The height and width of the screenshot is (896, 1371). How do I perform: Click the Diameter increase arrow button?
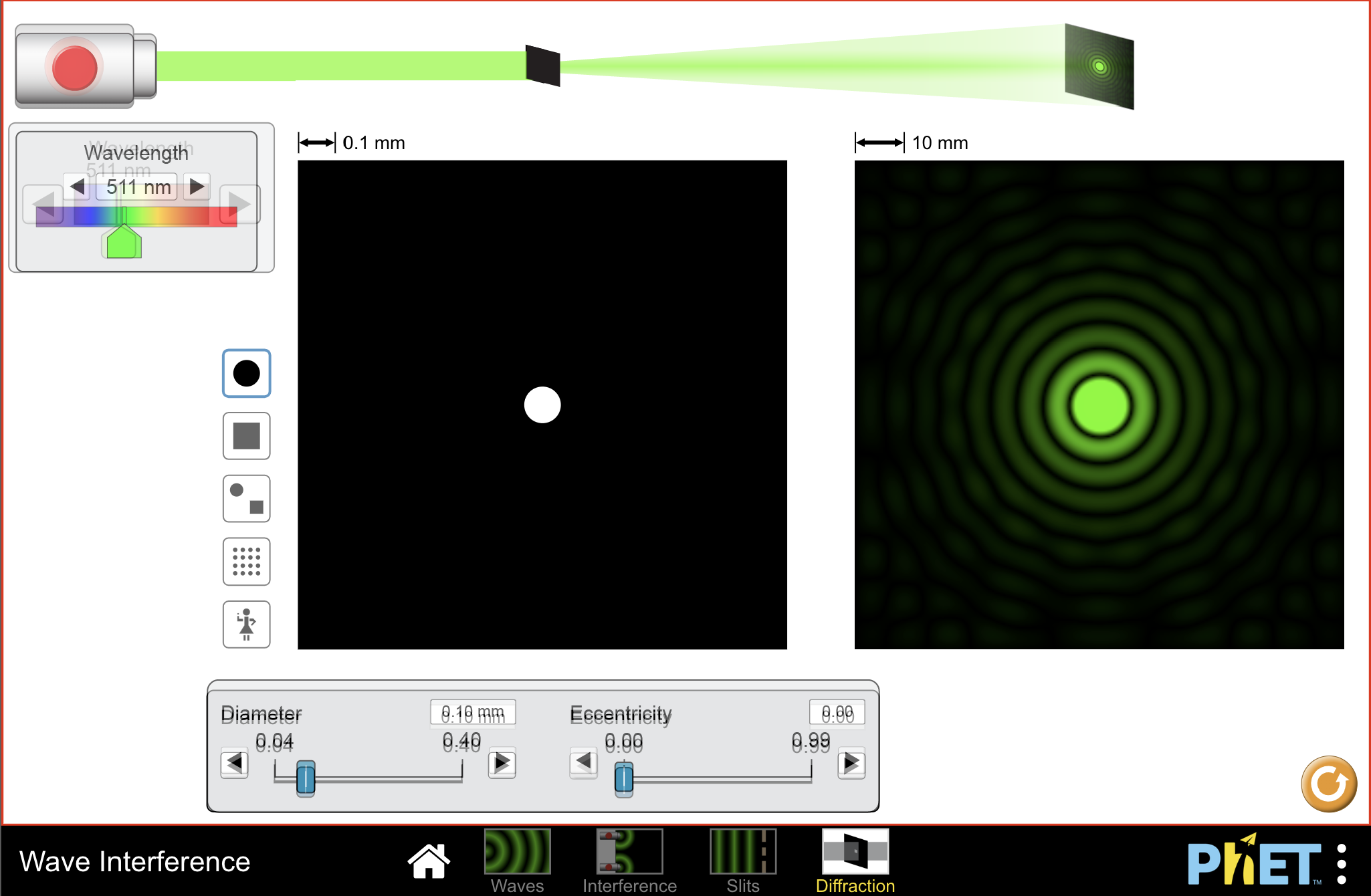click(502, 764)
